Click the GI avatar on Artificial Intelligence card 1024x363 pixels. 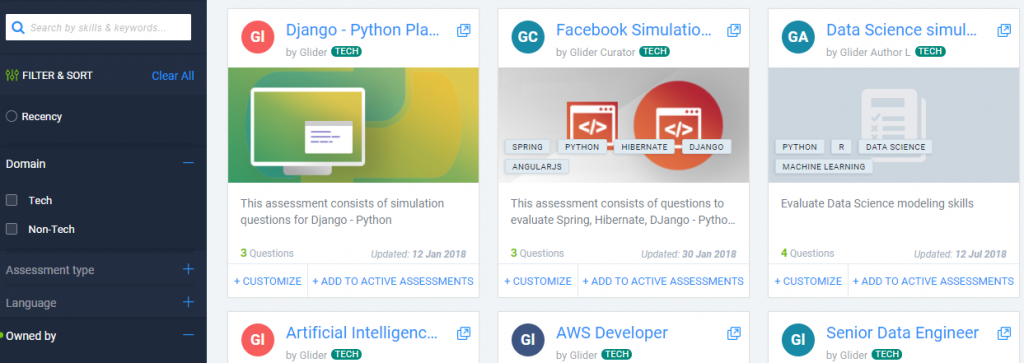click(x=257, y=340)
